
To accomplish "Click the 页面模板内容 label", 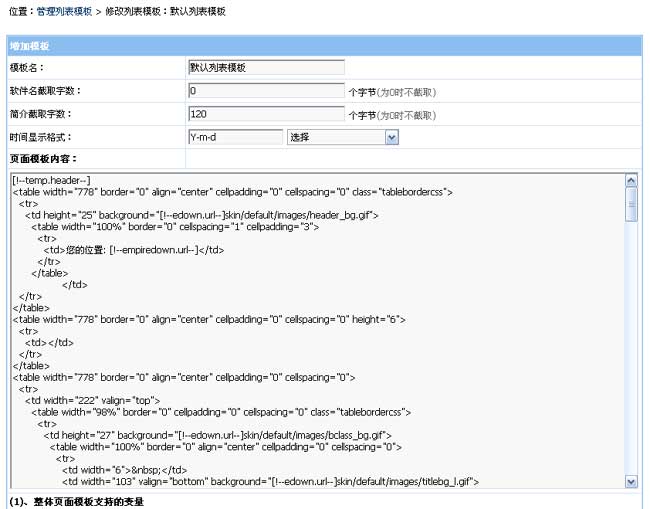I will point(43,159).
